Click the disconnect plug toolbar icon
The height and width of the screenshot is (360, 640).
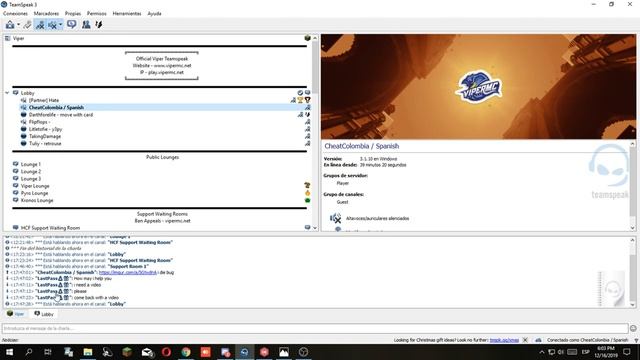[x=27, y=25]
